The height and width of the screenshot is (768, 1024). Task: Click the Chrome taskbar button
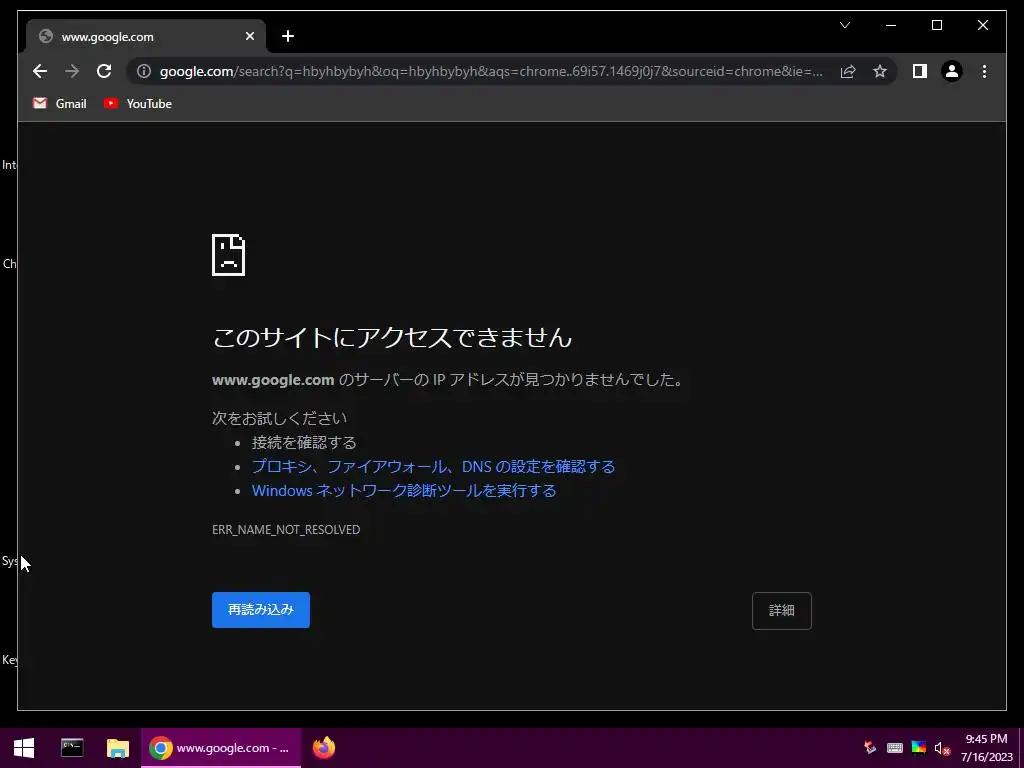pyautogui.click(x=221, y=748)
